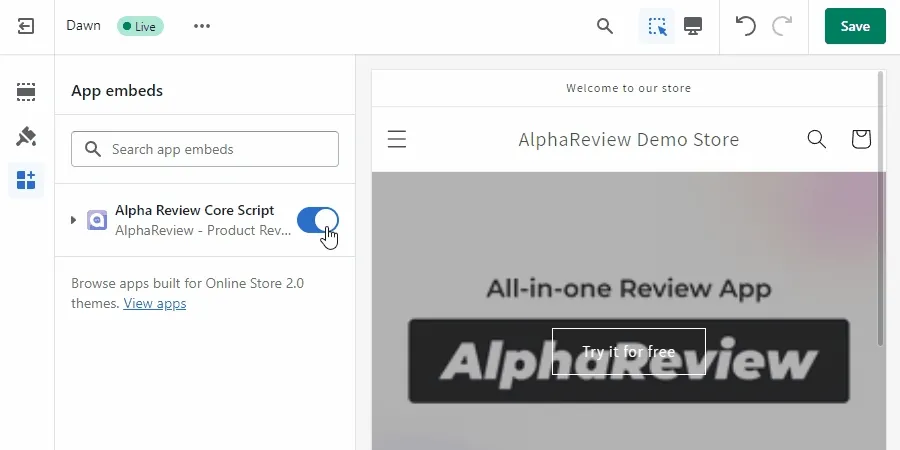Follow the View apps link
This screenshot has height=450, width=900.
pos(154,304)
